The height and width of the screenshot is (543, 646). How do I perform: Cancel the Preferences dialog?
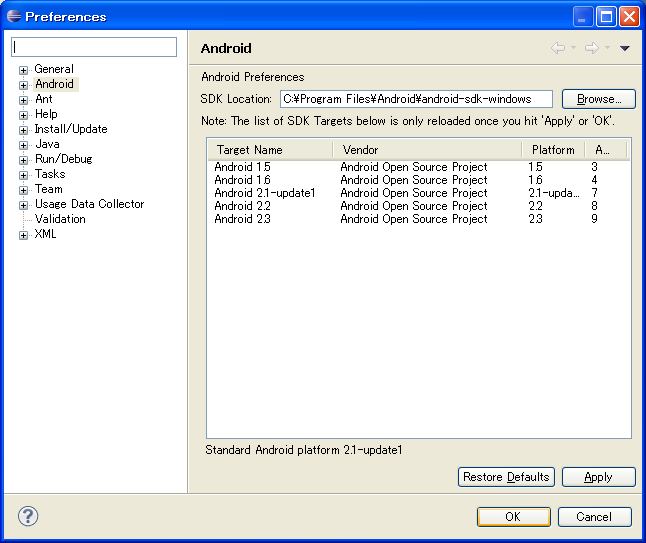(594, 517)
